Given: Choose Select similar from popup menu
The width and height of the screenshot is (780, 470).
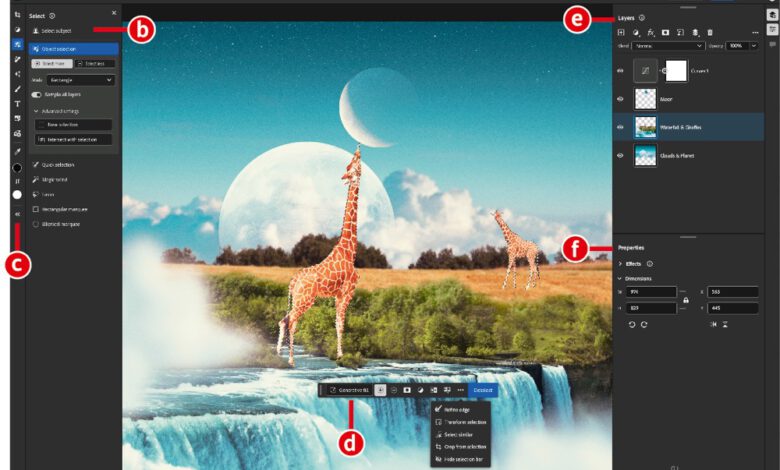Looking at the screenshot, I should 461,434.
